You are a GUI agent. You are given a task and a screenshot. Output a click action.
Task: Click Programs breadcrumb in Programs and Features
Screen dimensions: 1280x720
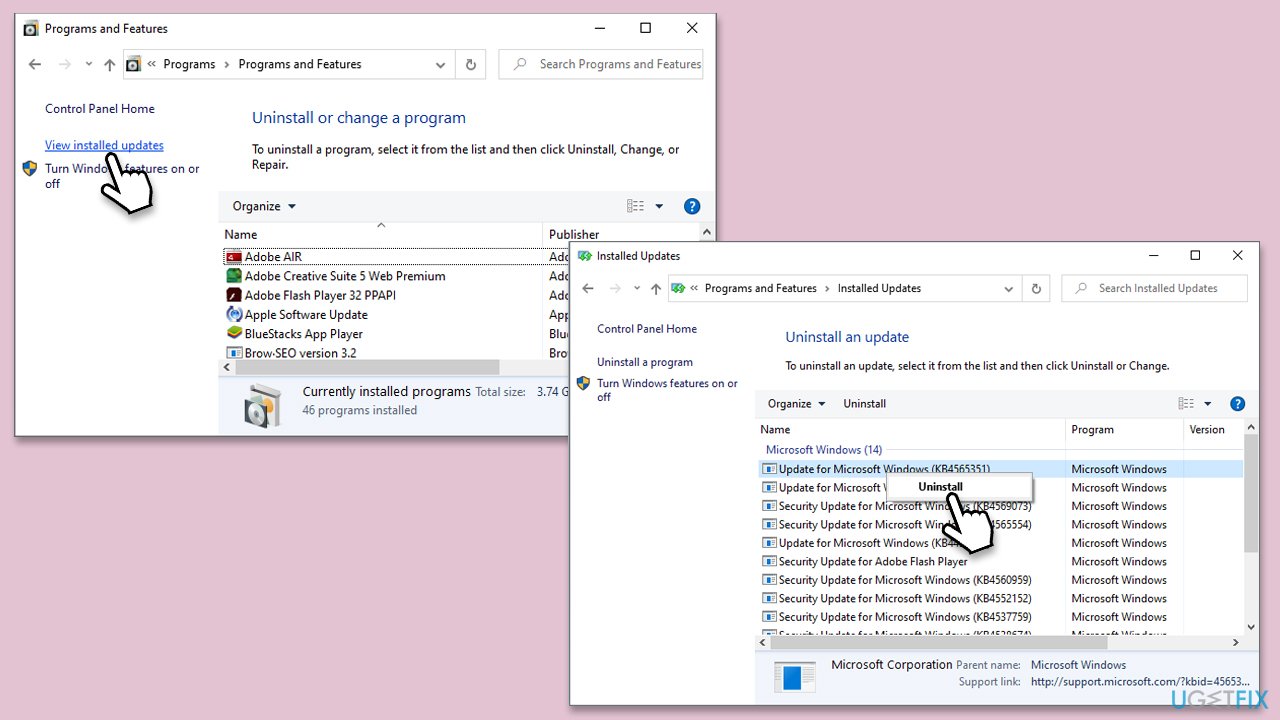click(x=189, y=64)
